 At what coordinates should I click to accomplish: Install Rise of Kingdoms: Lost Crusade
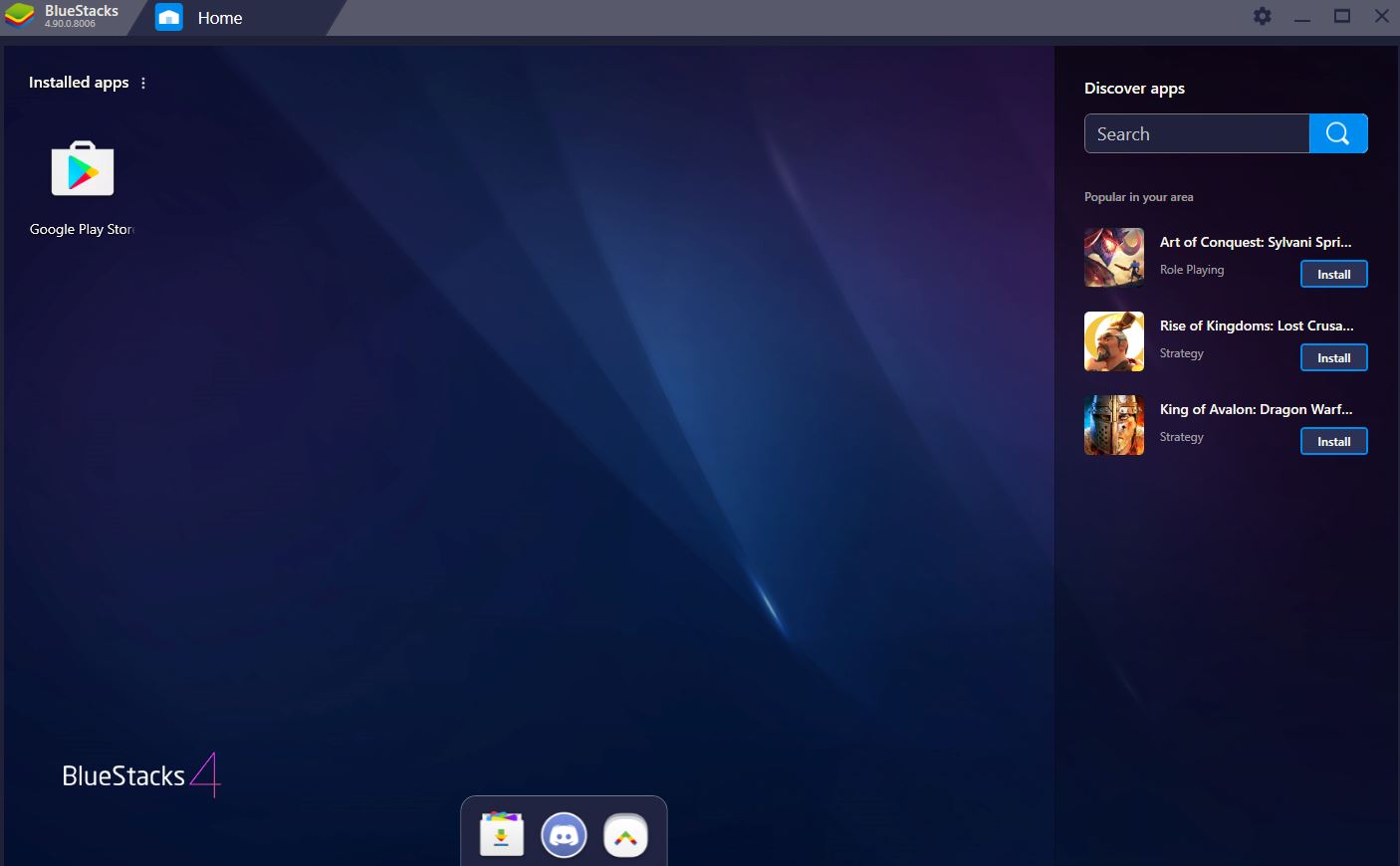click(x=1333, y=357)
